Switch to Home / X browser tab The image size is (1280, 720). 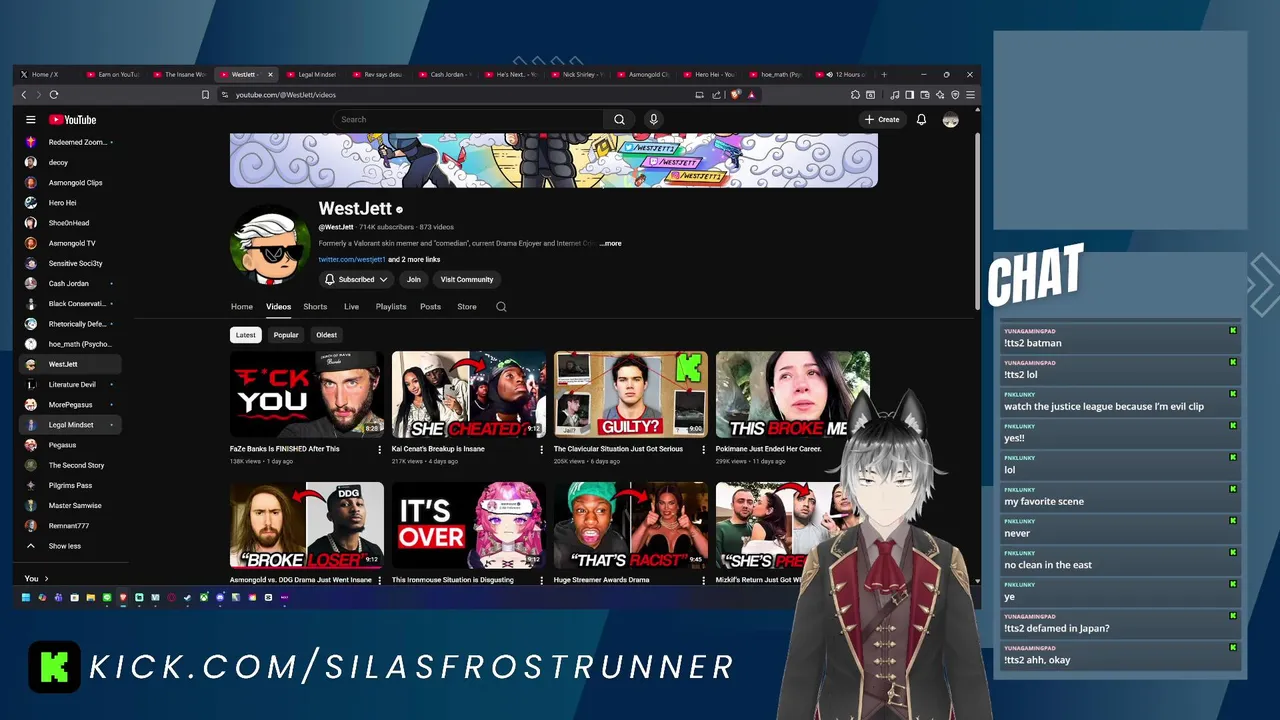click(x=45, y=74)
